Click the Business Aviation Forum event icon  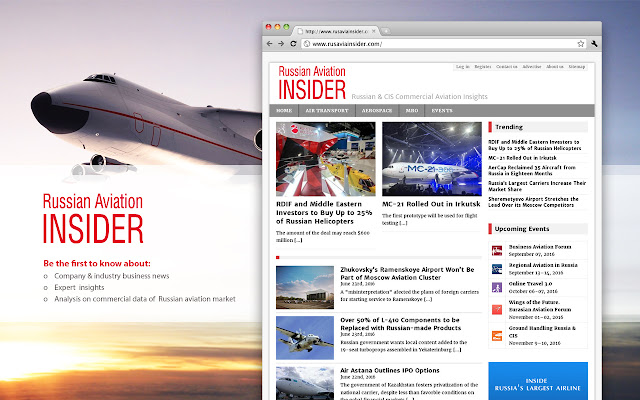497,250
